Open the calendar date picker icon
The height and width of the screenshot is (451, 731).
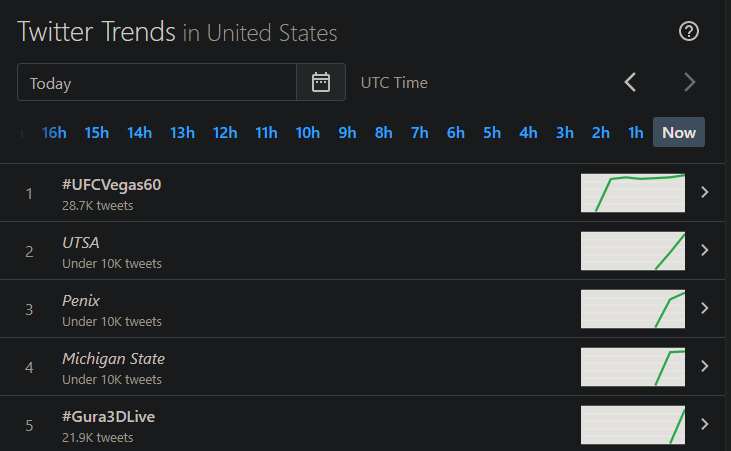(321, 82)
